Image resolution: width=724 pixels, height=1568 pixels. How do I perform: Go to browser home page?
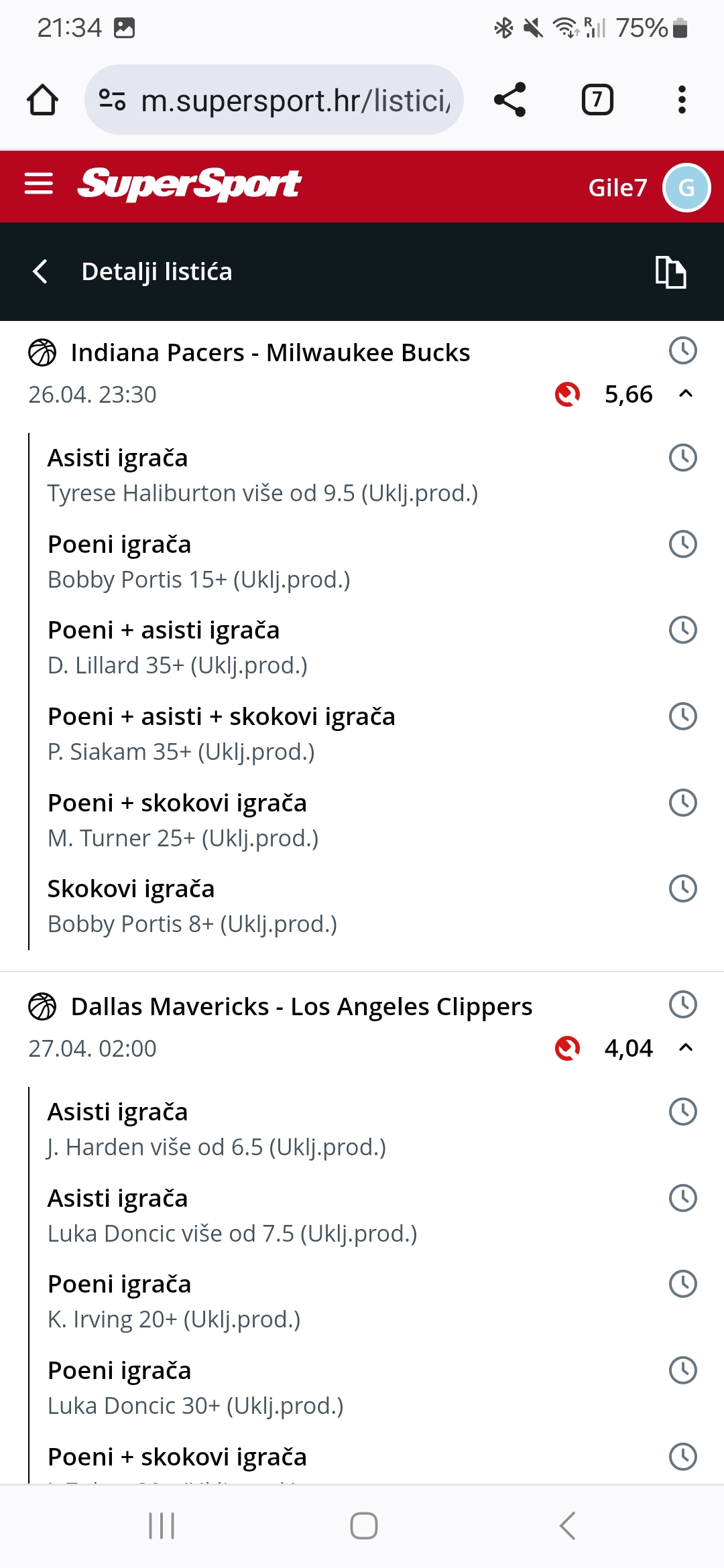click(42, 100)
